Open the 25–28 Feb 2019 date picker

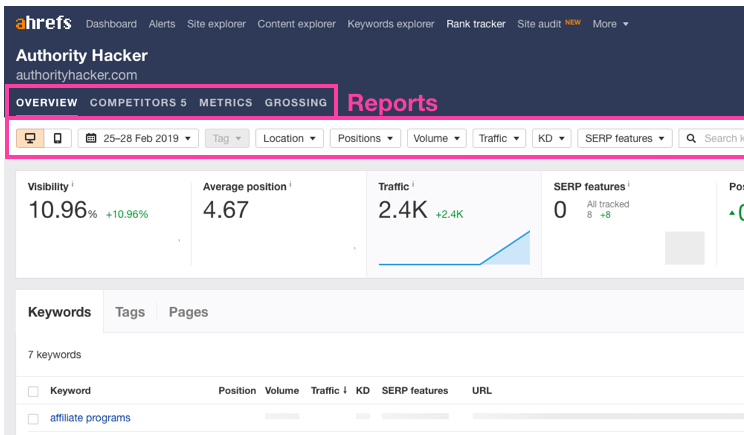click(x=138, y=138)
